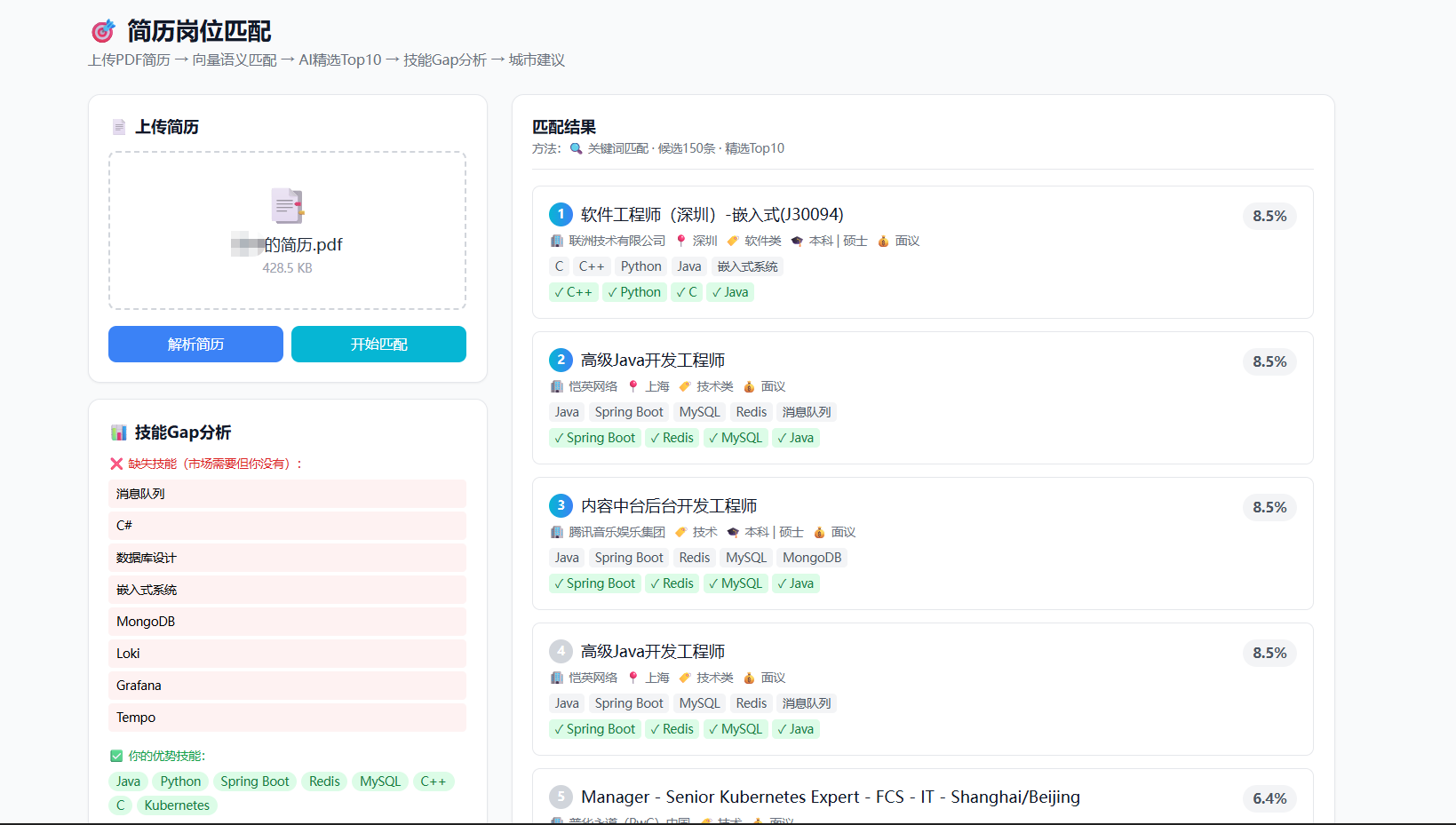Click the target logo icon beside 简历岗位匹配

(103, 32)
